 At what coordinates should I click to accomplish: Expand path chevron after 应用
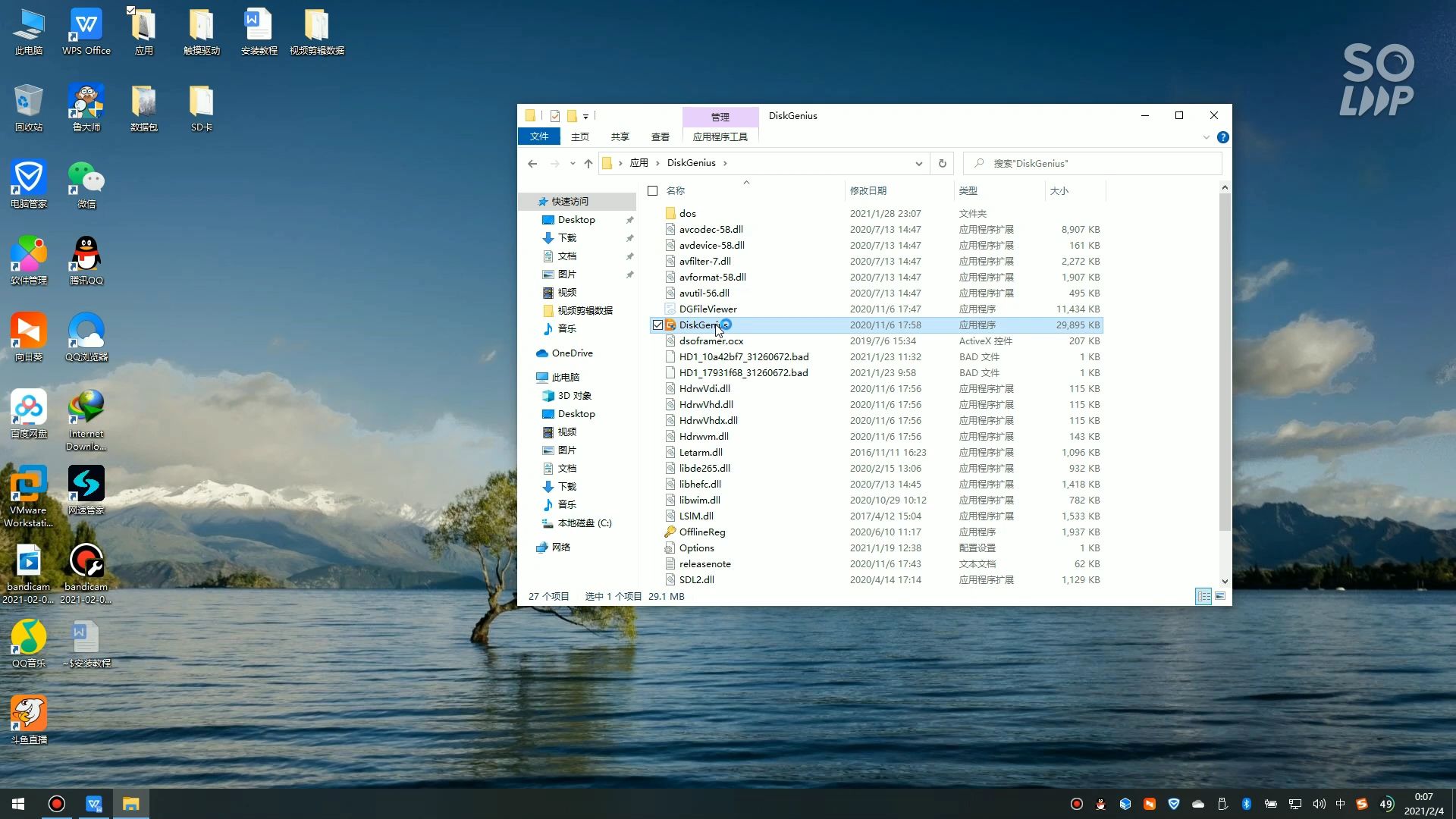[657, 163]
